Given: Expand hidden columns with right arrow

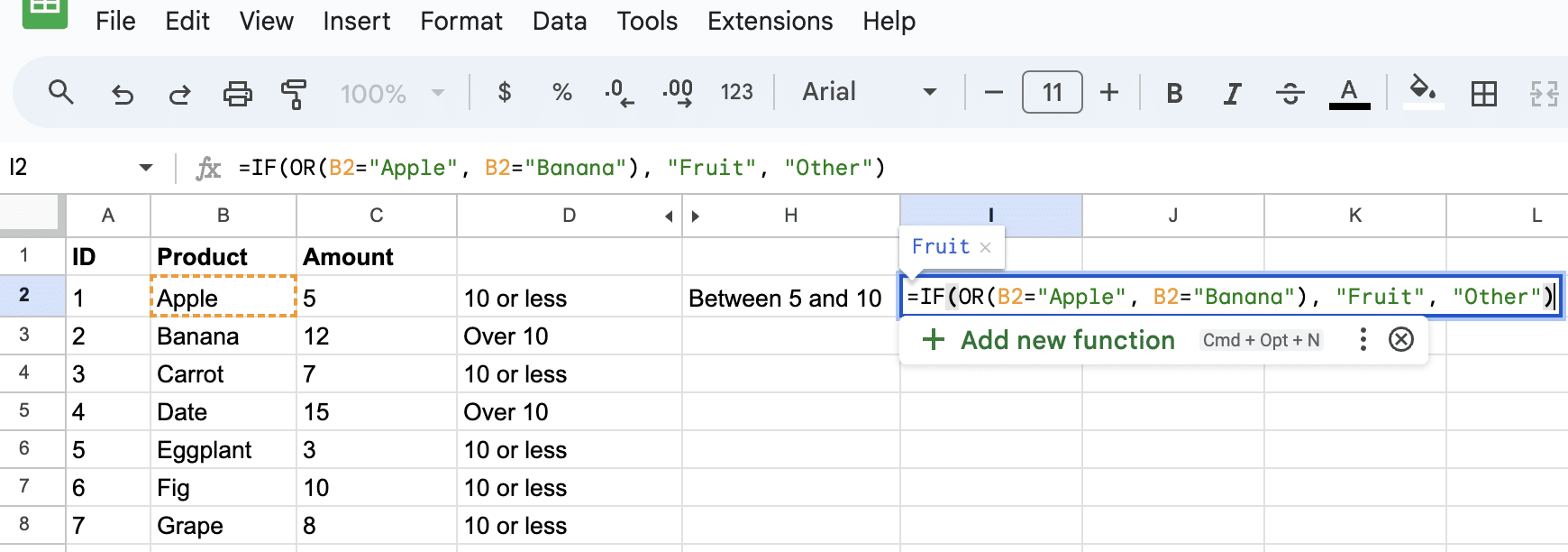Looking at the screenshot, I should point(695,216).
